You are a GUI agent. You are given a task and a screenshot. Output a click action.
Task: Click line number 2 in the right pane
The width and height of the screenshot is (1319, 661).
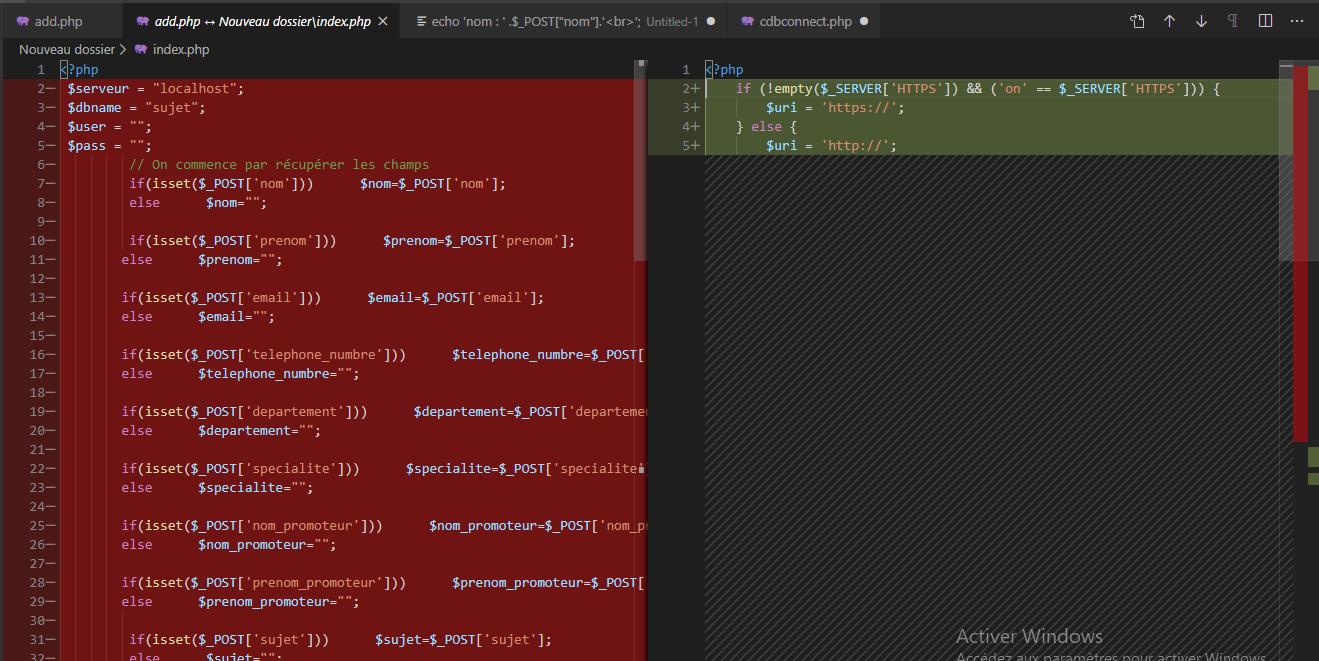686,88
